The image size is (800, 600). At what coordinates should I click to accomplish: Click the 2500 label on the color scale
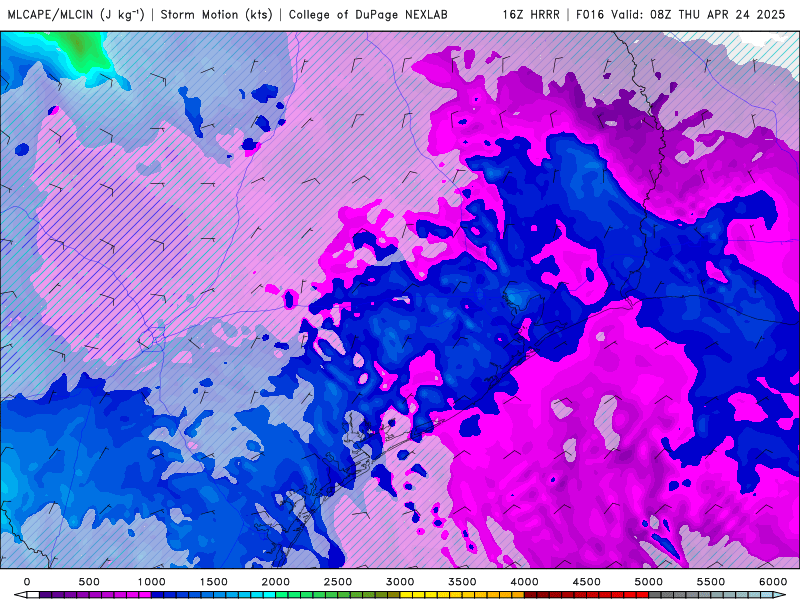(x=338, y=582)
